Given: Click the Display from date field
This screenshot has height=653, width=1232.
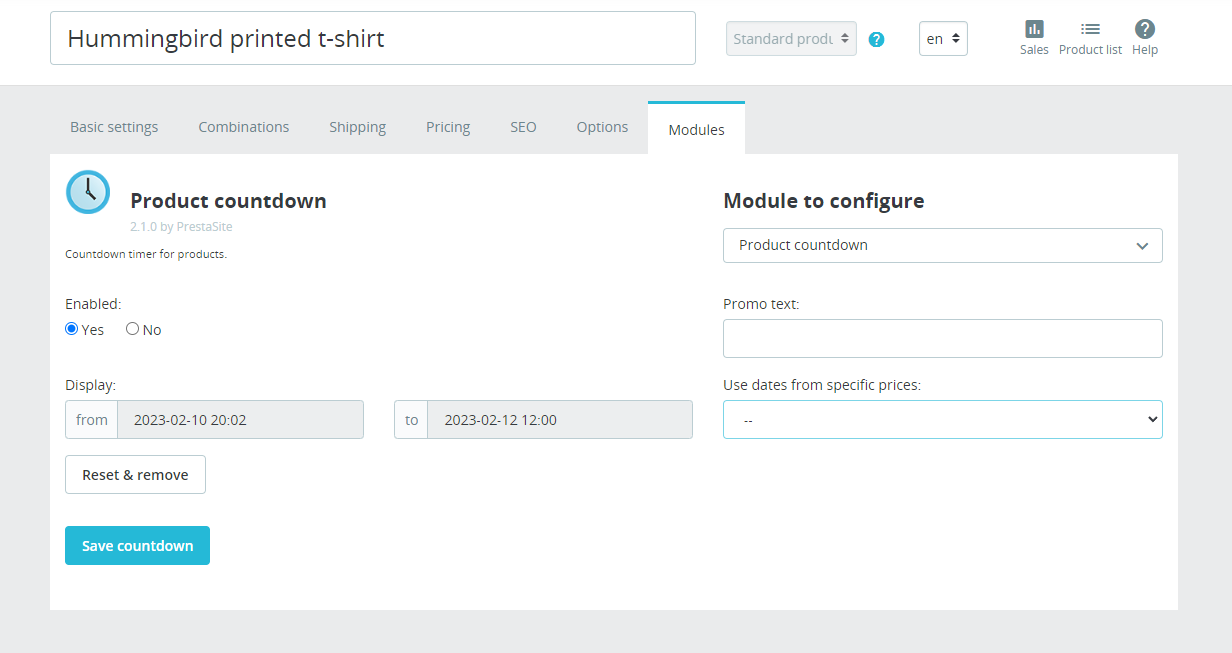Looking at the screenshot, I should [x=240, y=420].
